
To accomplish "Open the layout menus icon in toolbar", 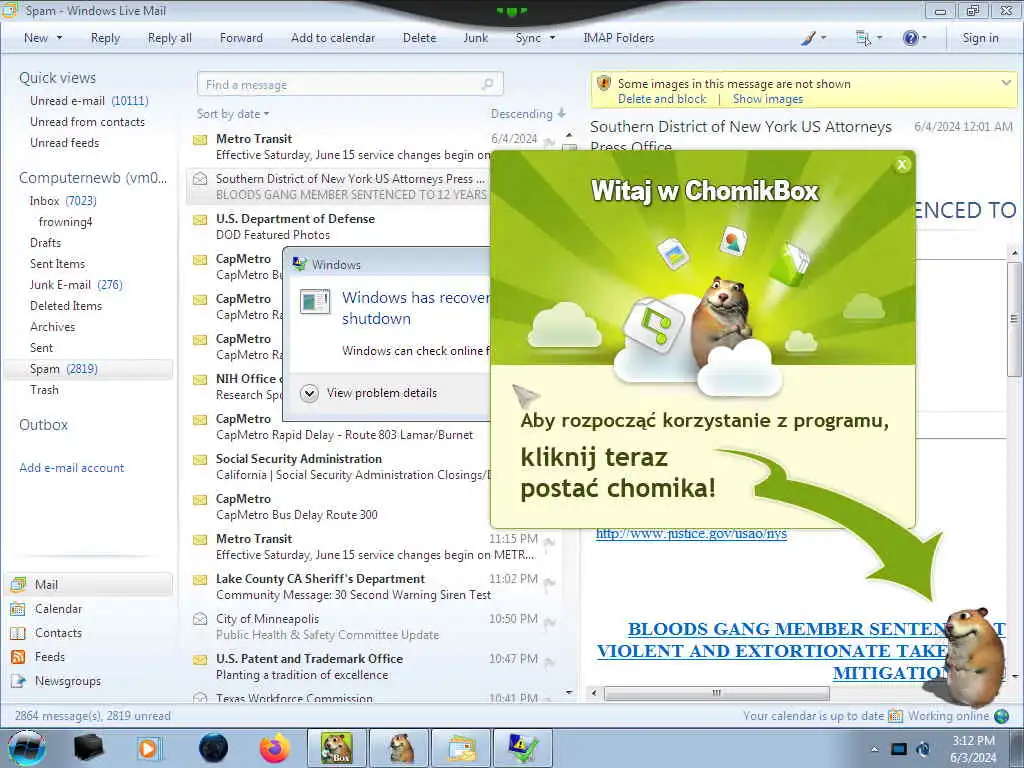I will point(863,38).
